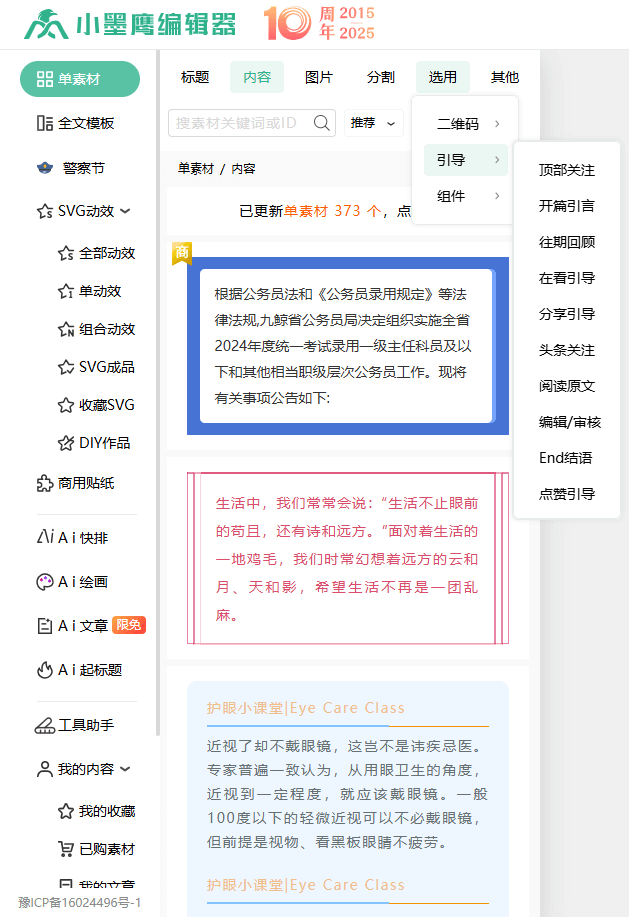629x917 pixels.
Task: Choose 点赞引导 in the submenu
Action: [566, 494]
